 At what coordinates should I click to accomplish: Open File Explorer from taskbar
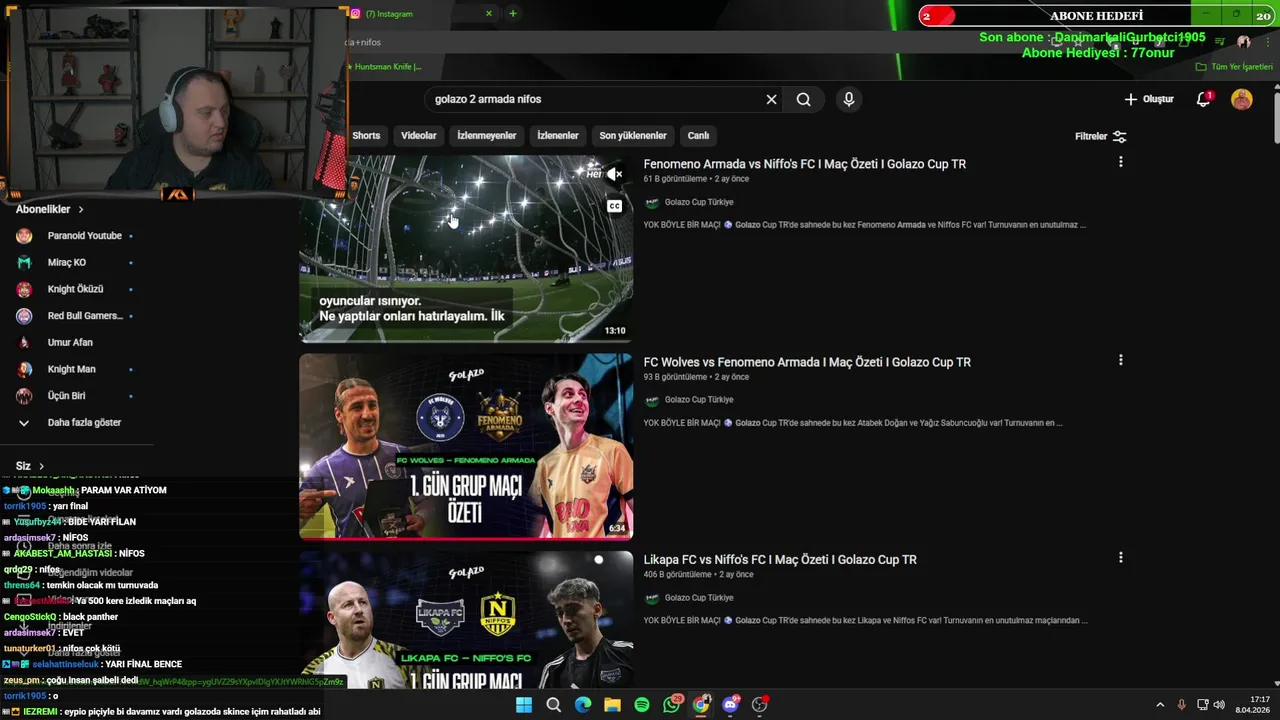coord(612,705)
